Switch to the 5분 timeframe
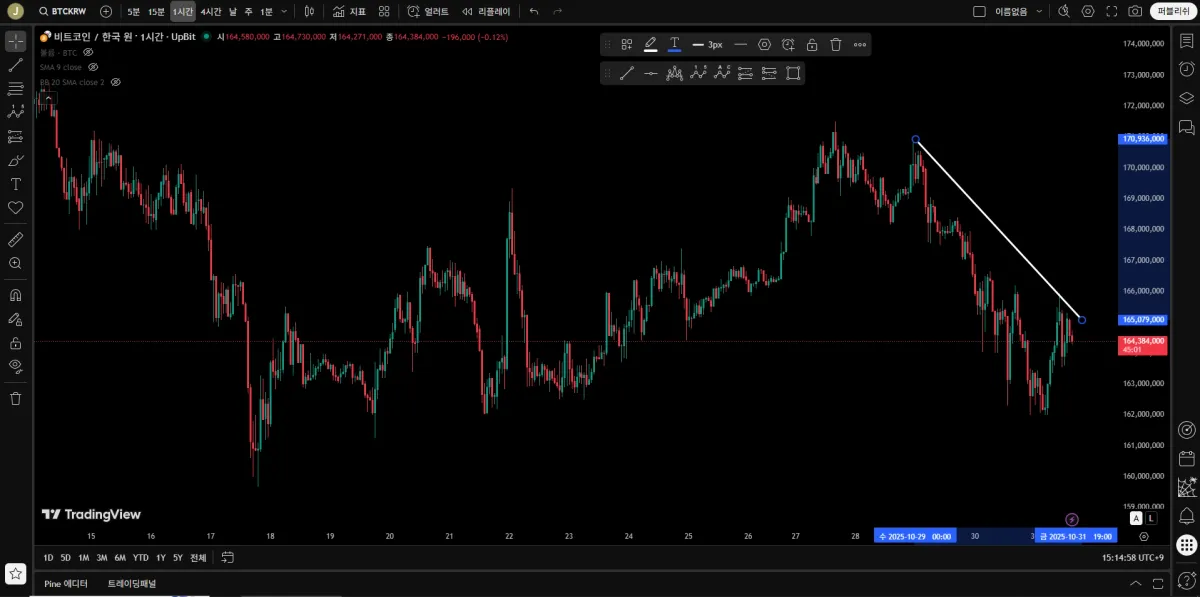Image resolution: width=1200 pixels, height=597 pixels. pos(133,11)
